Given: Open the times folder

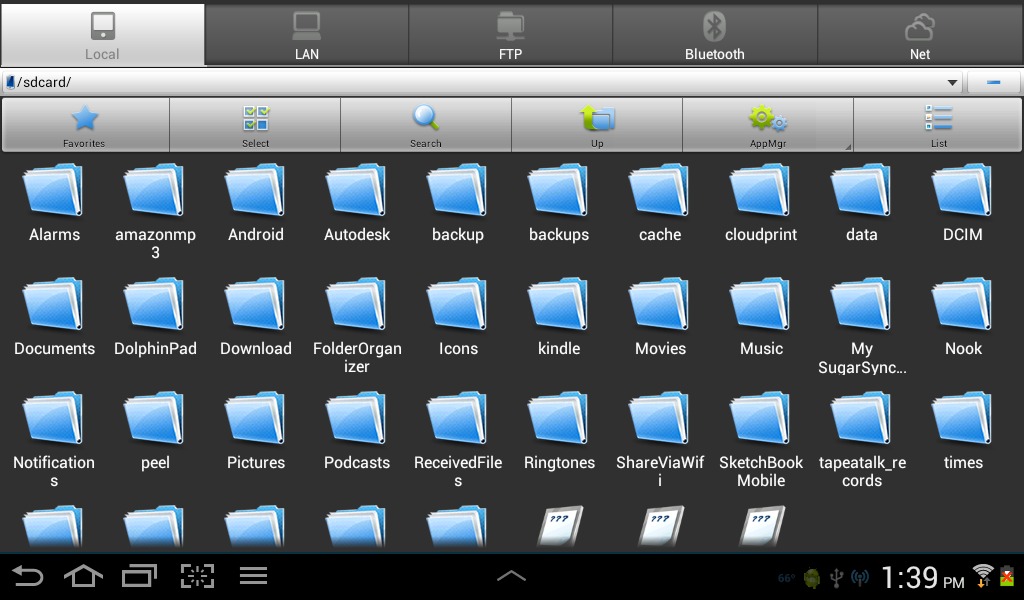Looking at the screenshot, I should tap(963, 431).
